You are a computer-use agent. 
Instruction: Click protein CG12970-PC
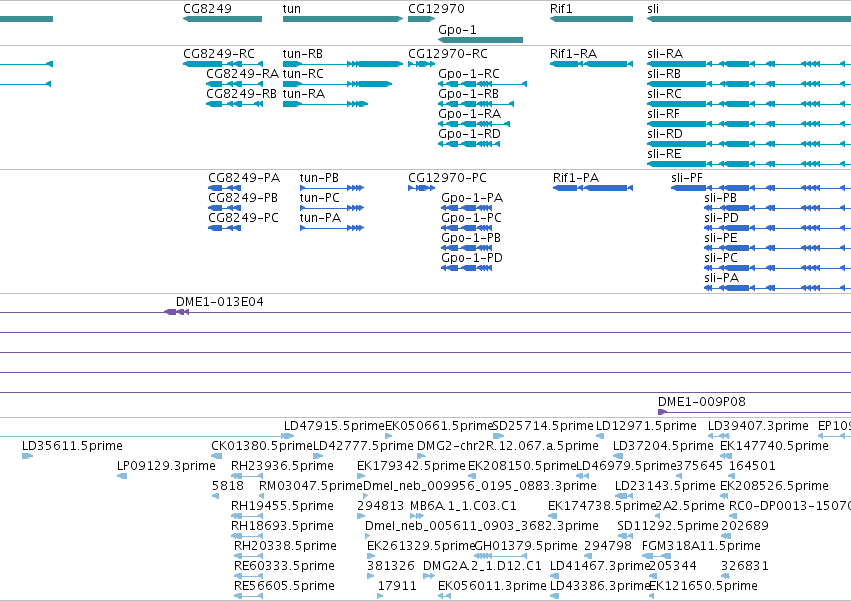tap(422, 188)
